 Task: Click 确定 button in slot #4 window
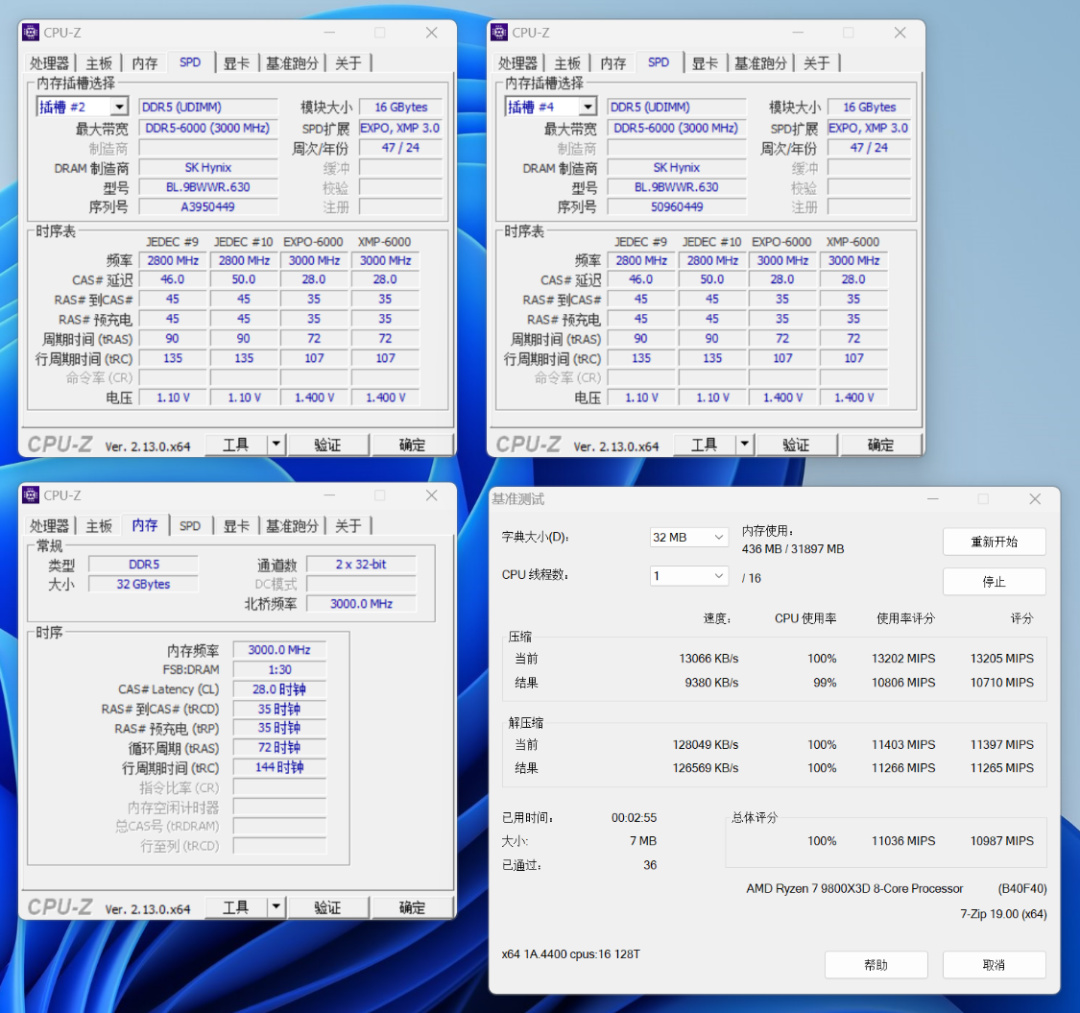(880, 444)
